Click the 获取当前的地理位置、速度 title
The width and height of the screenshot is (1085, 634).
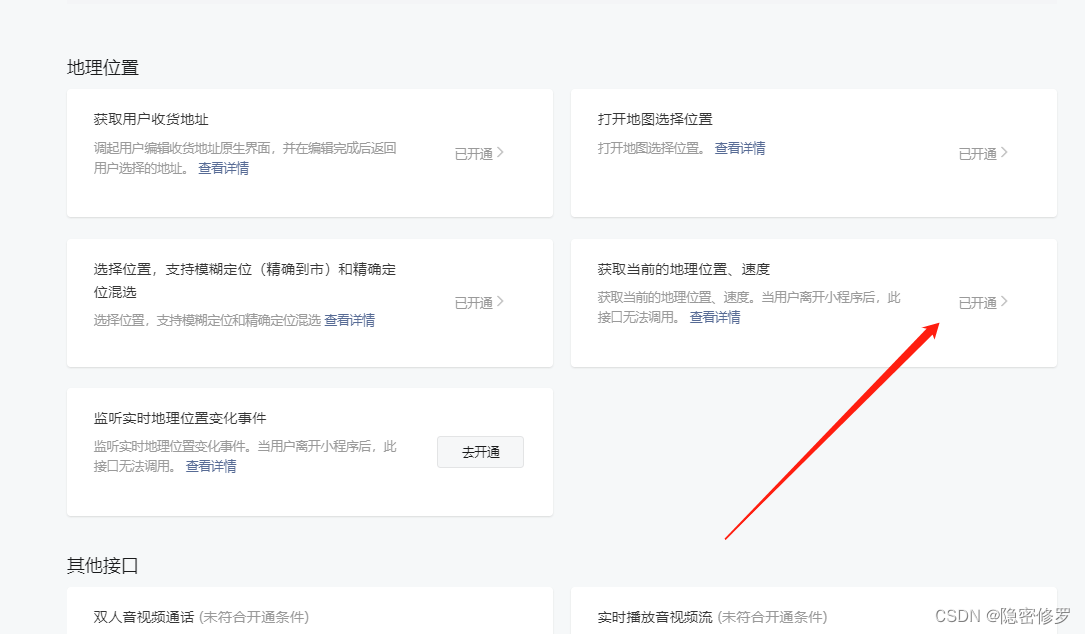(x=683, y=269)
